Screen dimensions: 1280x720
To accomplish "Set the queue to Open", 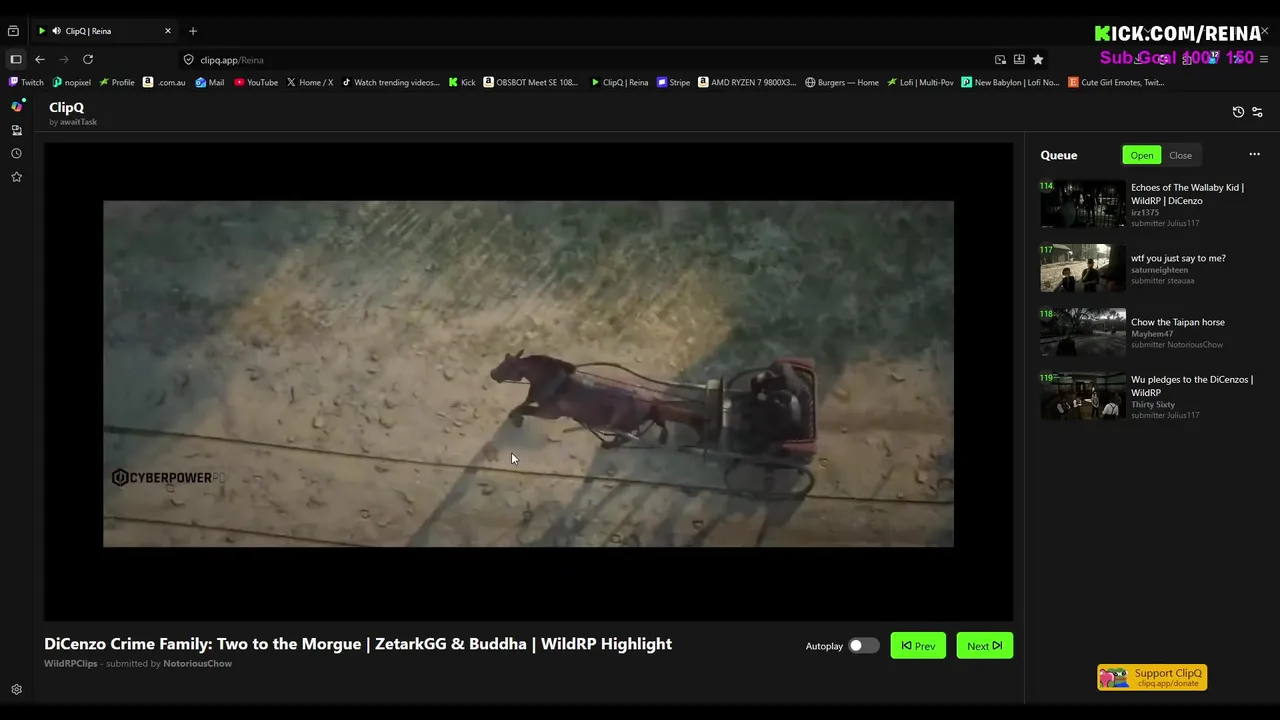I will [x=1141, y=155].
